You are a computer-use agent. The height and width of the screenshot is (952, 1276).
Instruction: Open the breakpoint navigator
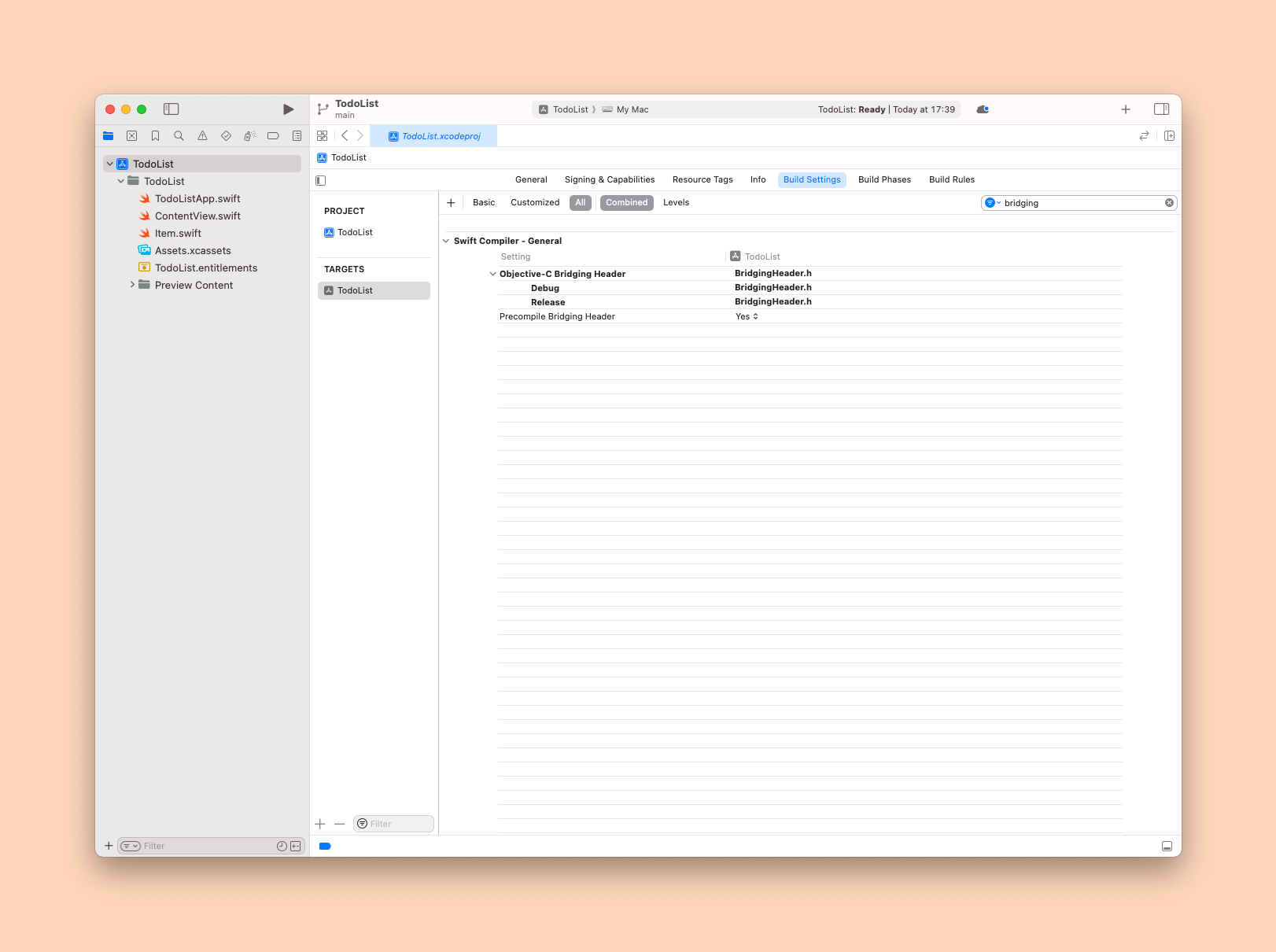(273, 136)
